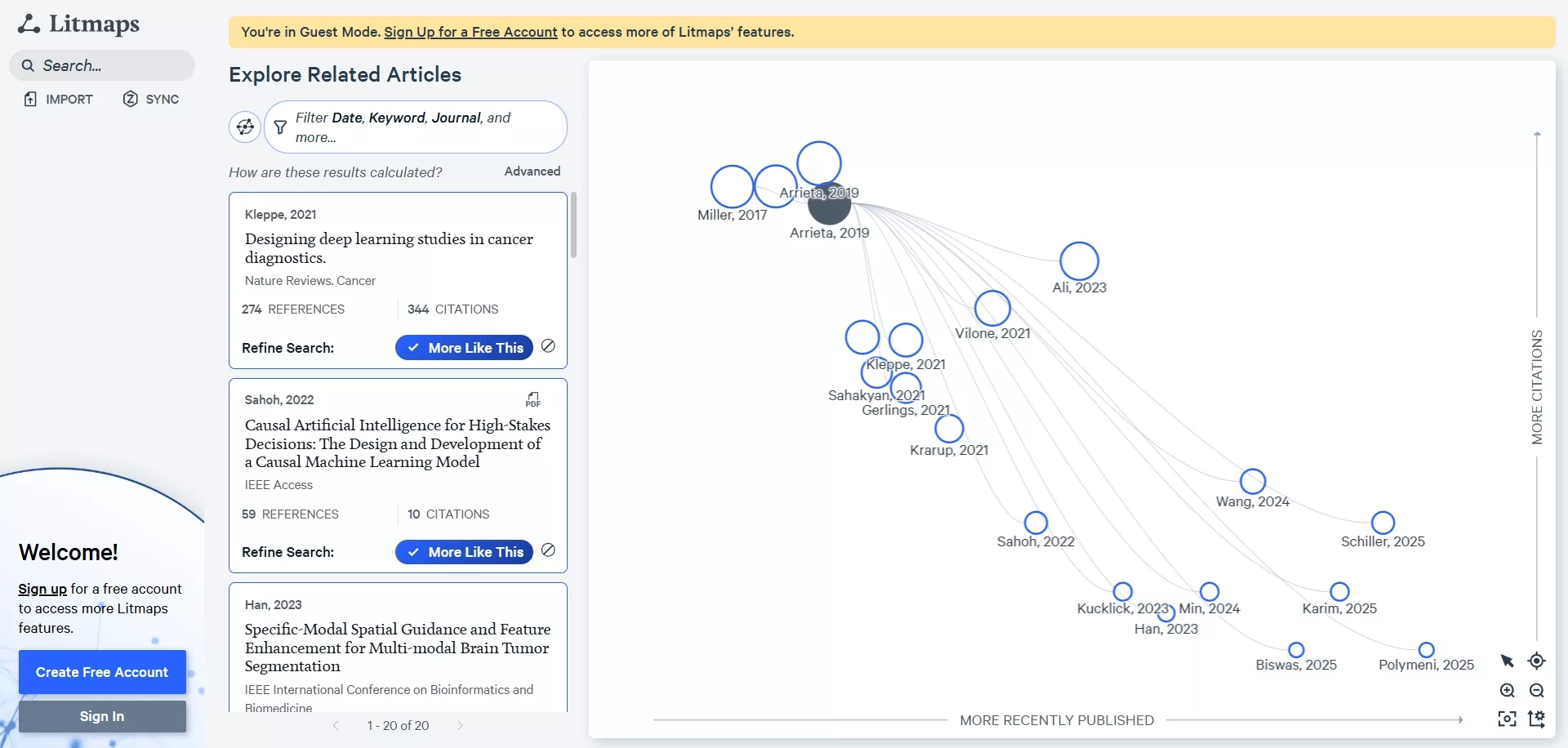Mark More Like This on Sahoh 2022

(x=464, y=552)
